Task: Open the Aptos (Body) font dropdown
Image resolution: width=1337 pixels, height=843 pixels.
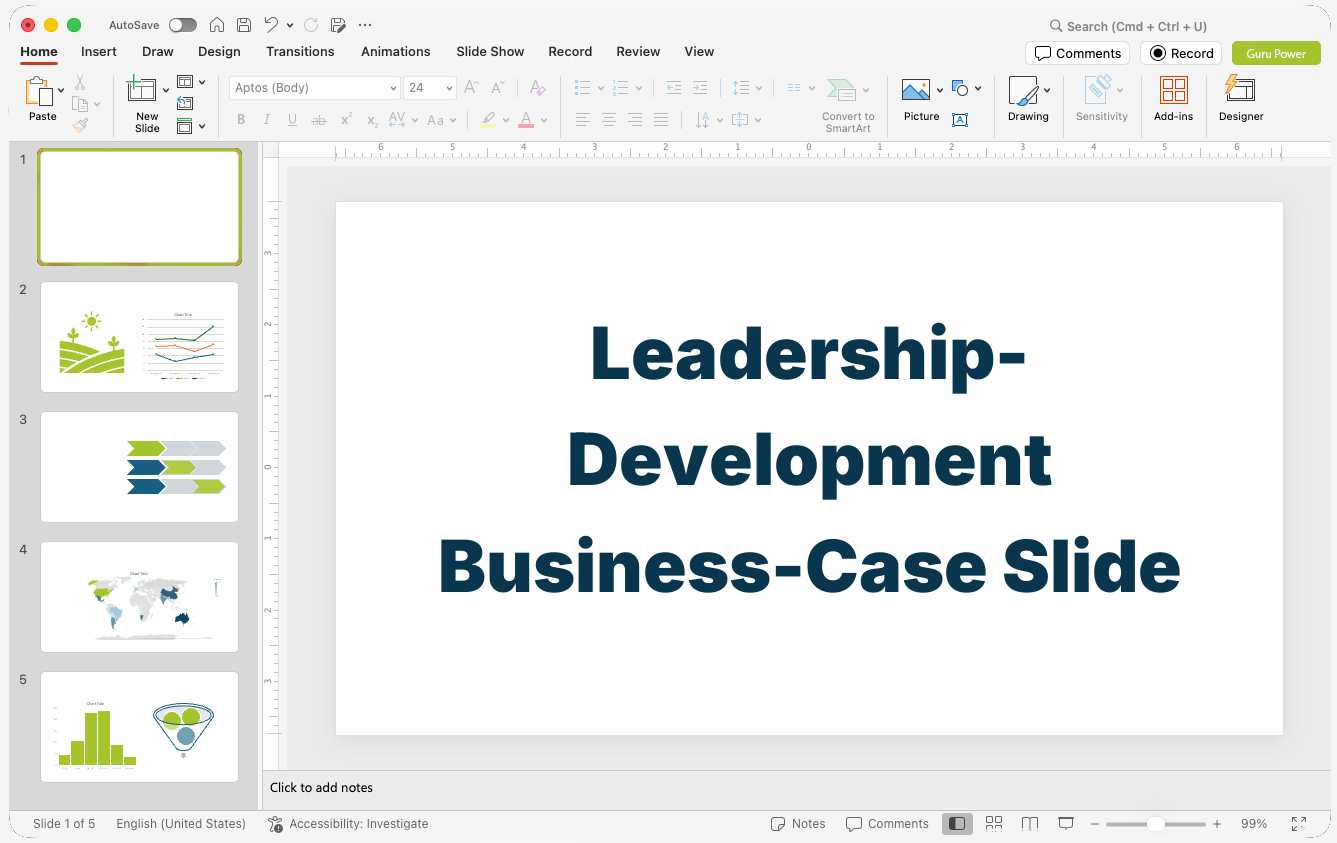Action: [x=393, y=88]
